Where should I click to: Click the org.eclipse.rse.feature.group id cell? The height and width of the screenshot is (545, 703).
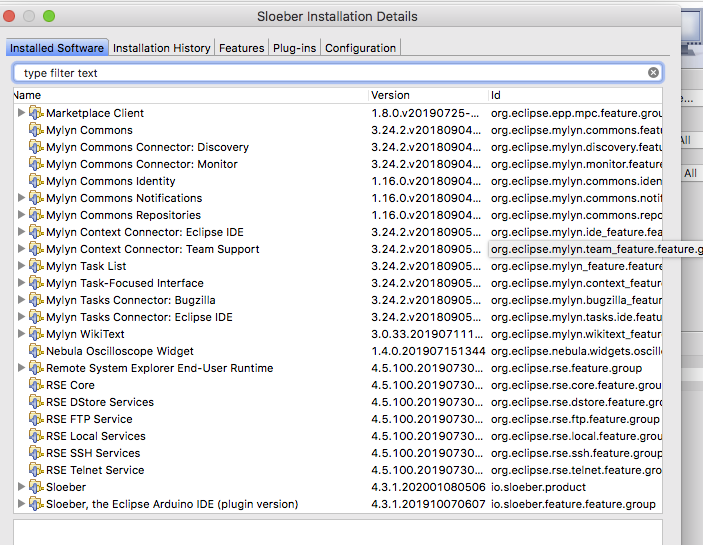tap(566, 368)
